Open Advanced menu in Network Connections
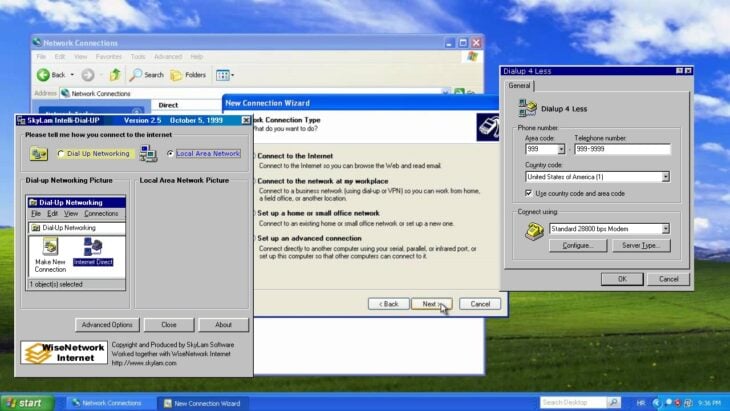 (x=168, y=56)
